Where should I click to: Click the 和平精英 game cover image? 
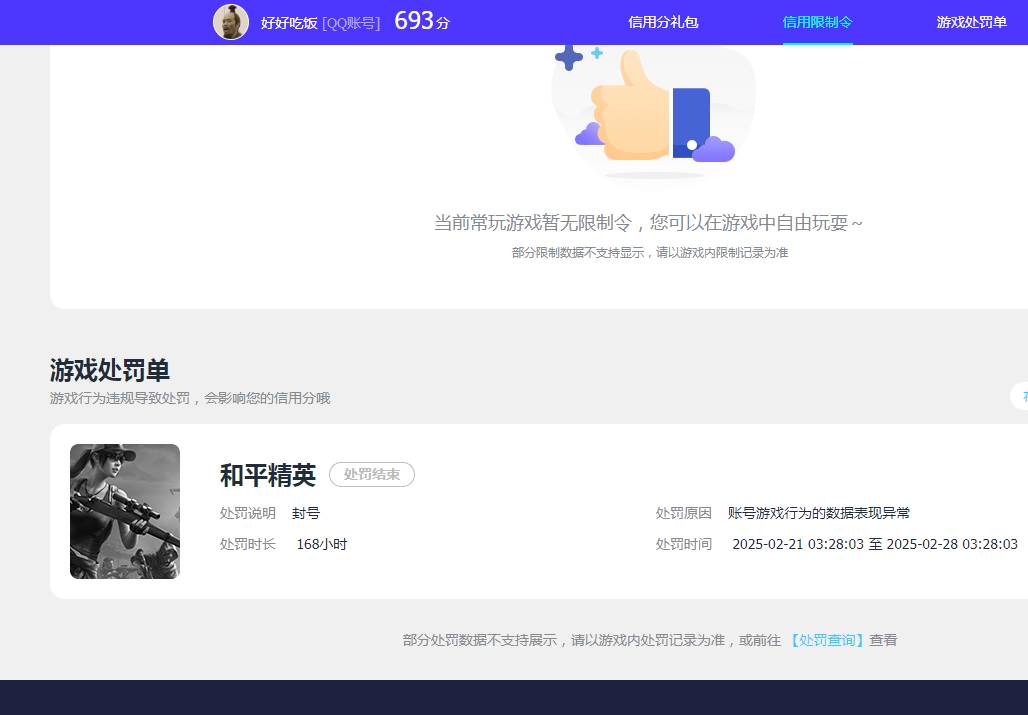(x=124, y=511)
